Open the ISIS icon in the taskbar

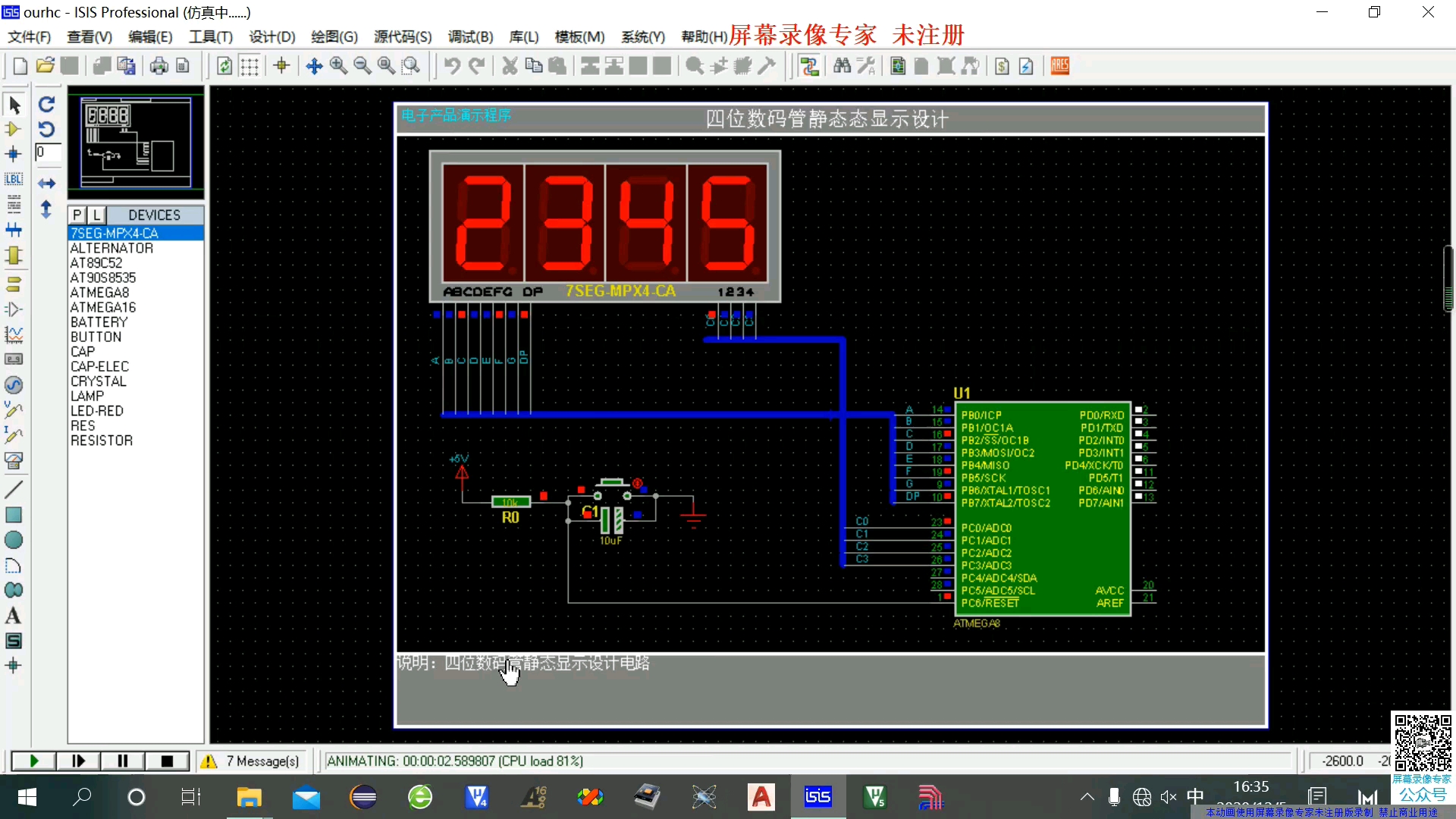coord(817,797)
